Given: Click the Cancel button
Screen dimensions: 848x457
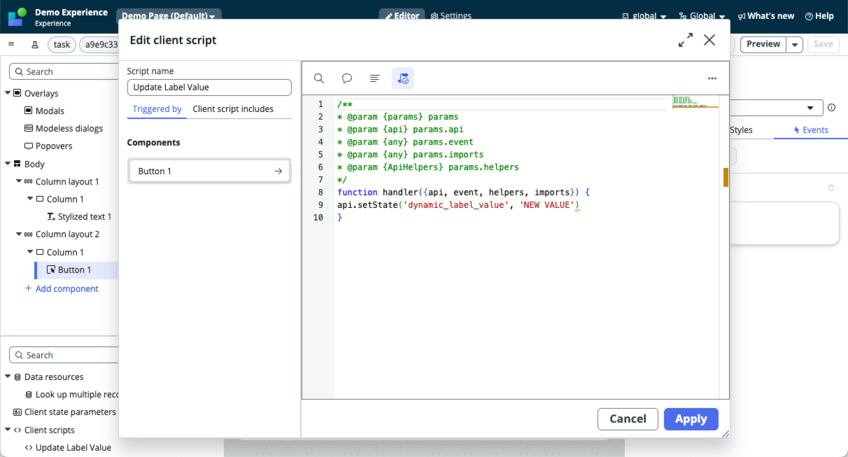Looking at the screenshot, I should click(627, 419).
